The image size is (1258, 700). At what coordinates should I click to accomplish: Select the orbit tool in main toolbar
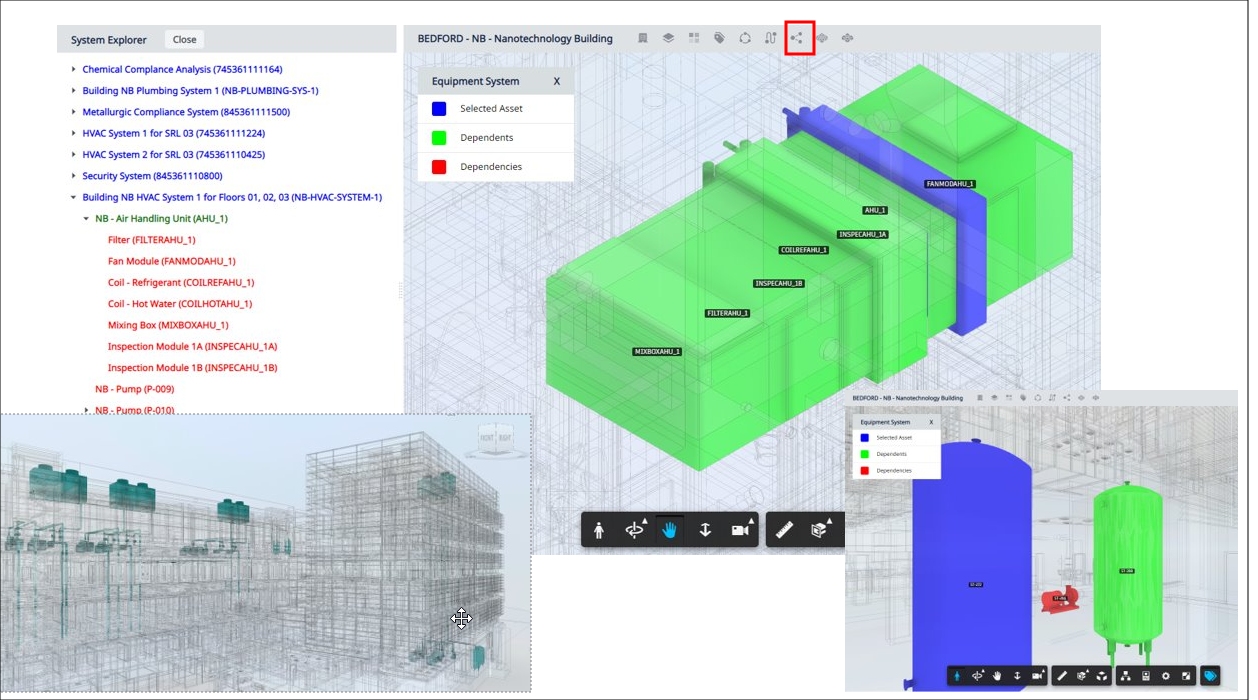635,530
